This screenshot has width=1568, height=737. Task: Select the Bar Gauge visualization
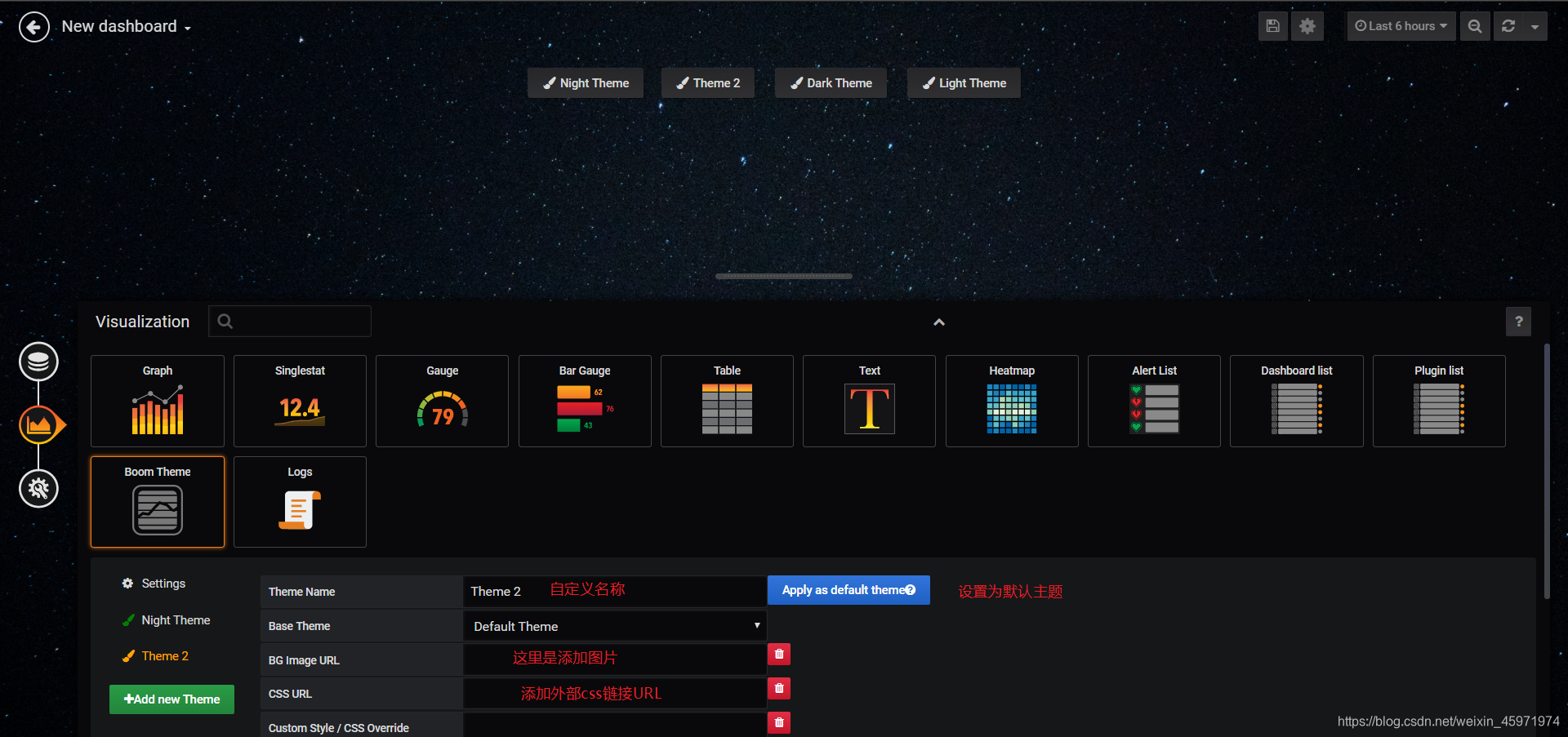coord(584,401)
